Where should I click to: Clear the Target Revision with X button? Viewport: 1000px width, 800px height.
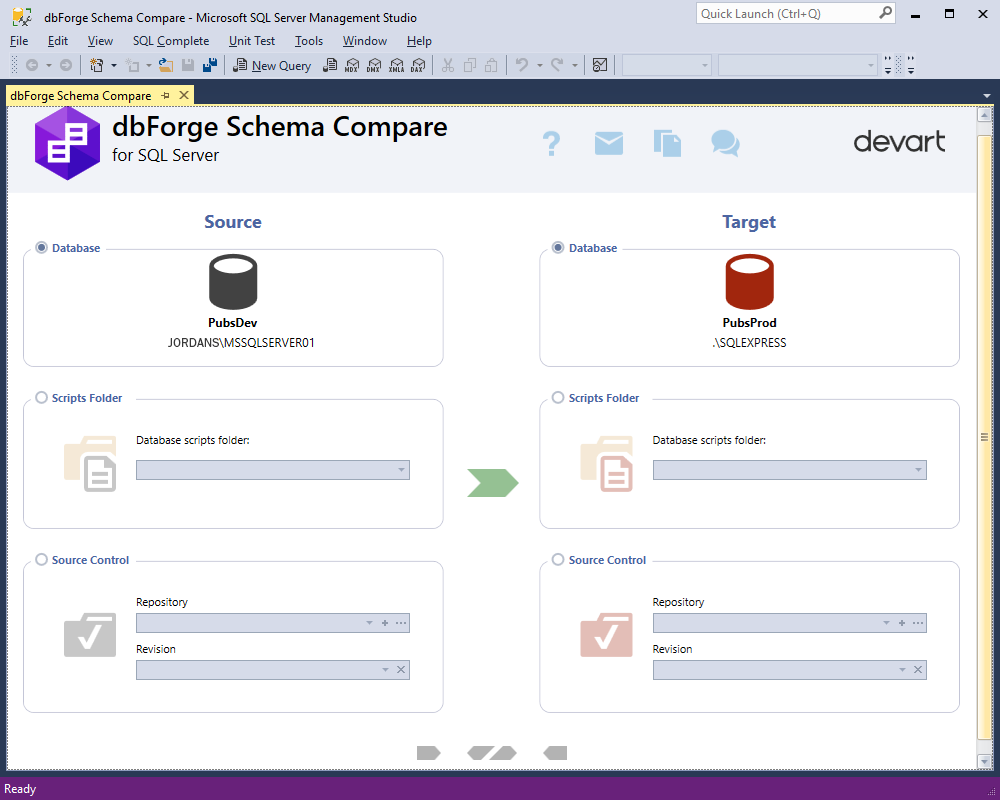point(918,670)
